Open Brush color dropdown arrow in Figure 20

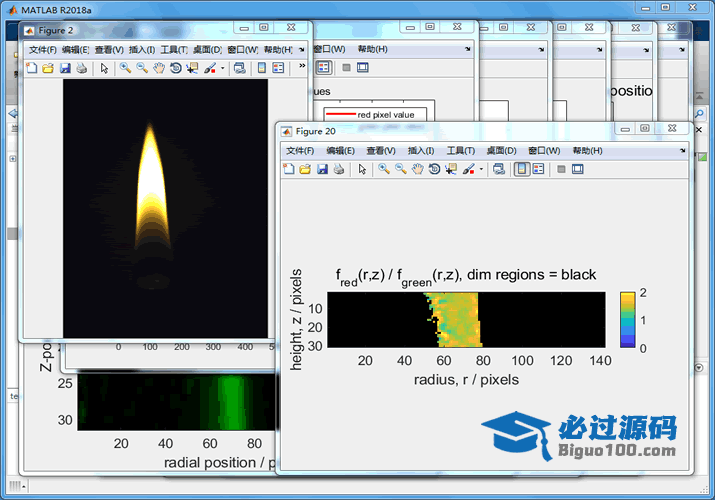pyautogui.click(x=481, y=170)
